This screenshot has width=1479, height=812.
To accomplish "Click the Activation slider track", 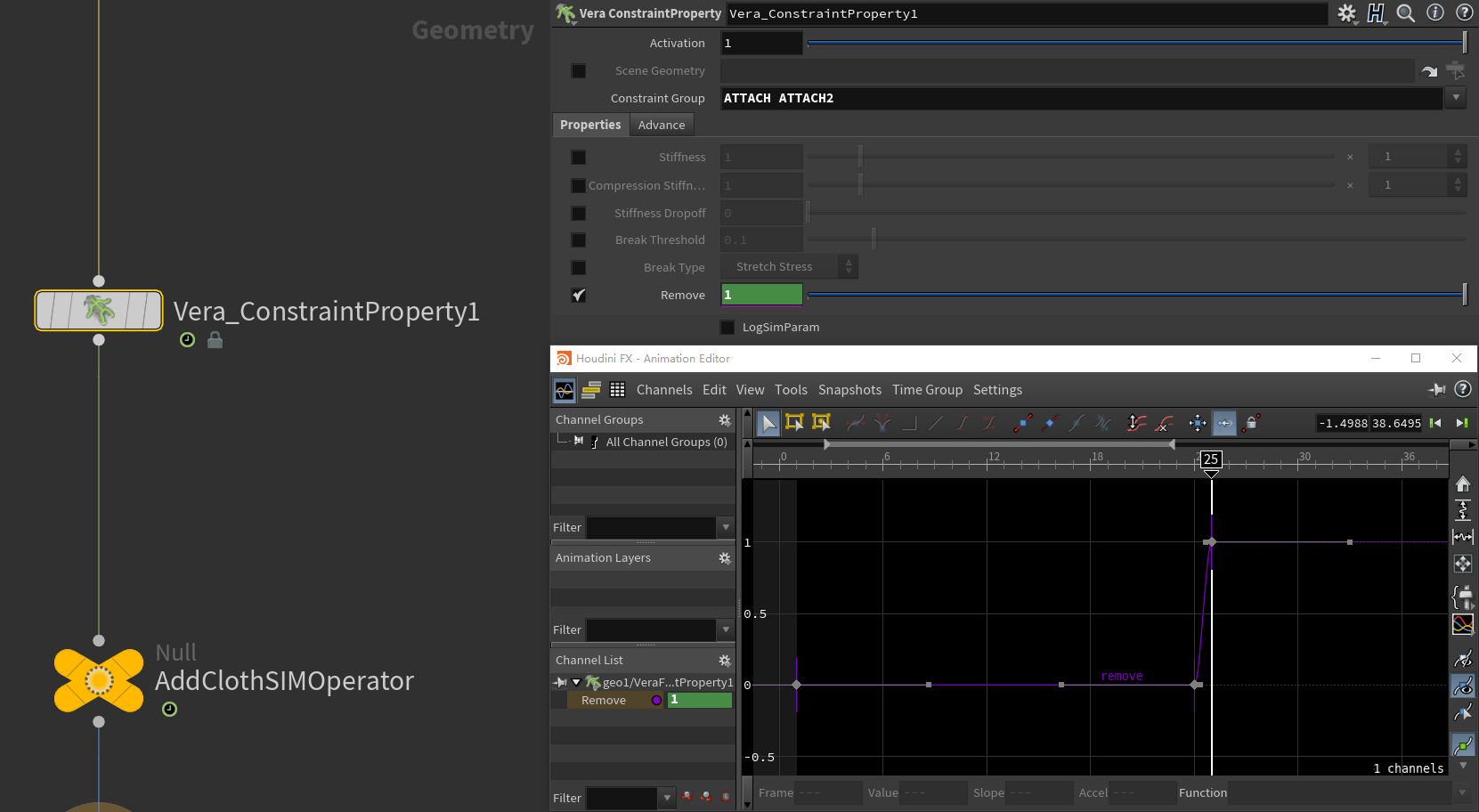I will pos(1136,43).
